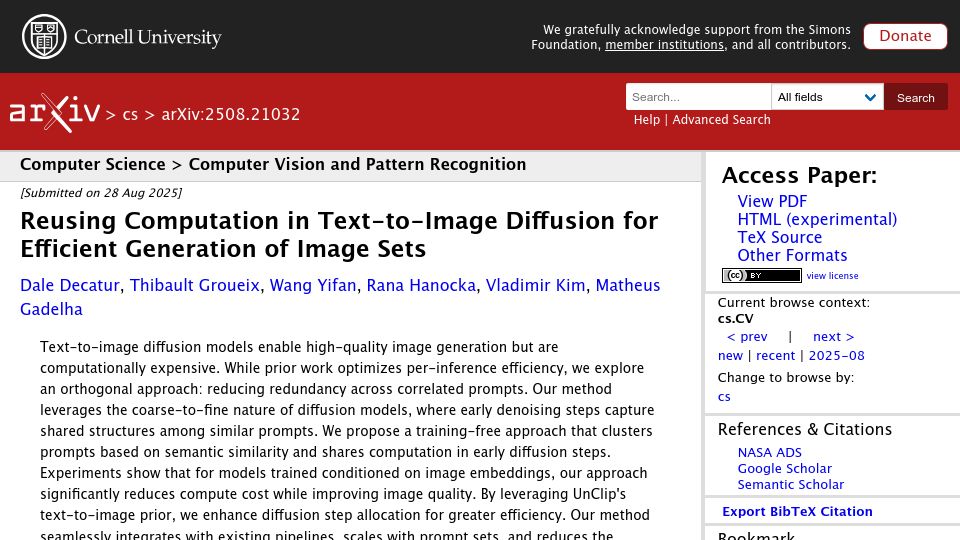This screenshot has width=960, height=540.
Task: Click the Submitted on 28 Aug 2025 text
Action: coord(101,193)
